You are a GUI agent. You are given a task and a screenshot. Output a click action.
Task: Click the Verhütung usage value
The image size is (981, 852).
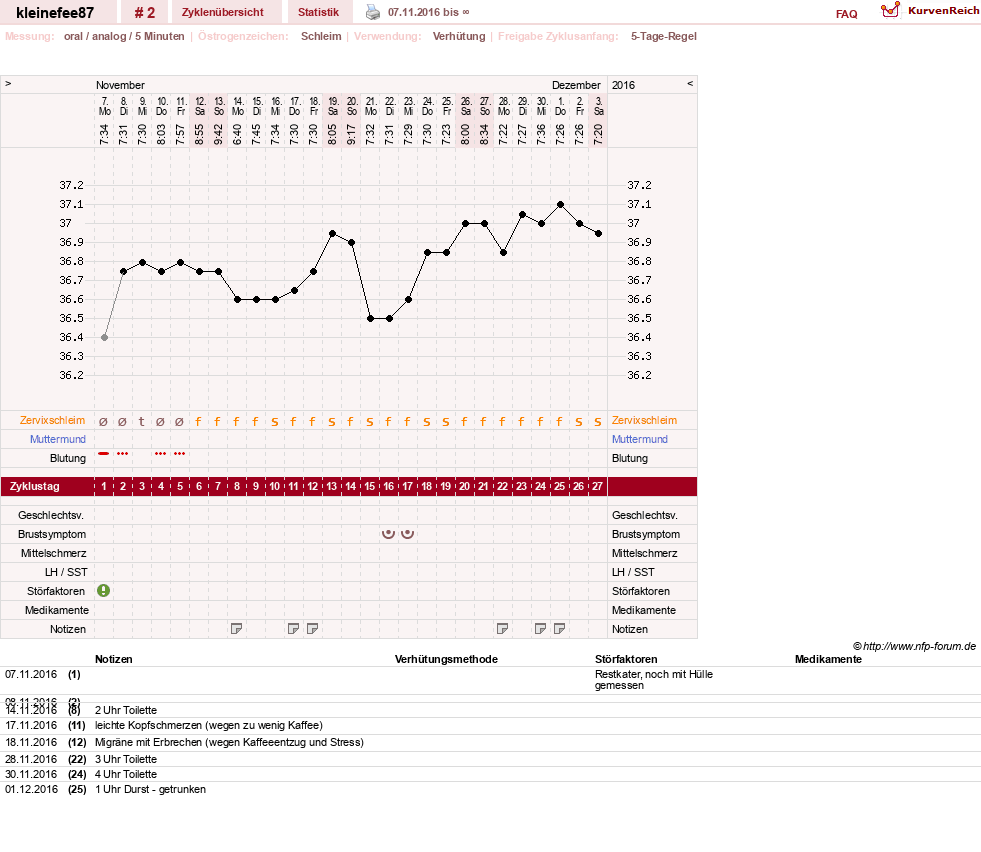pos(459,36)
